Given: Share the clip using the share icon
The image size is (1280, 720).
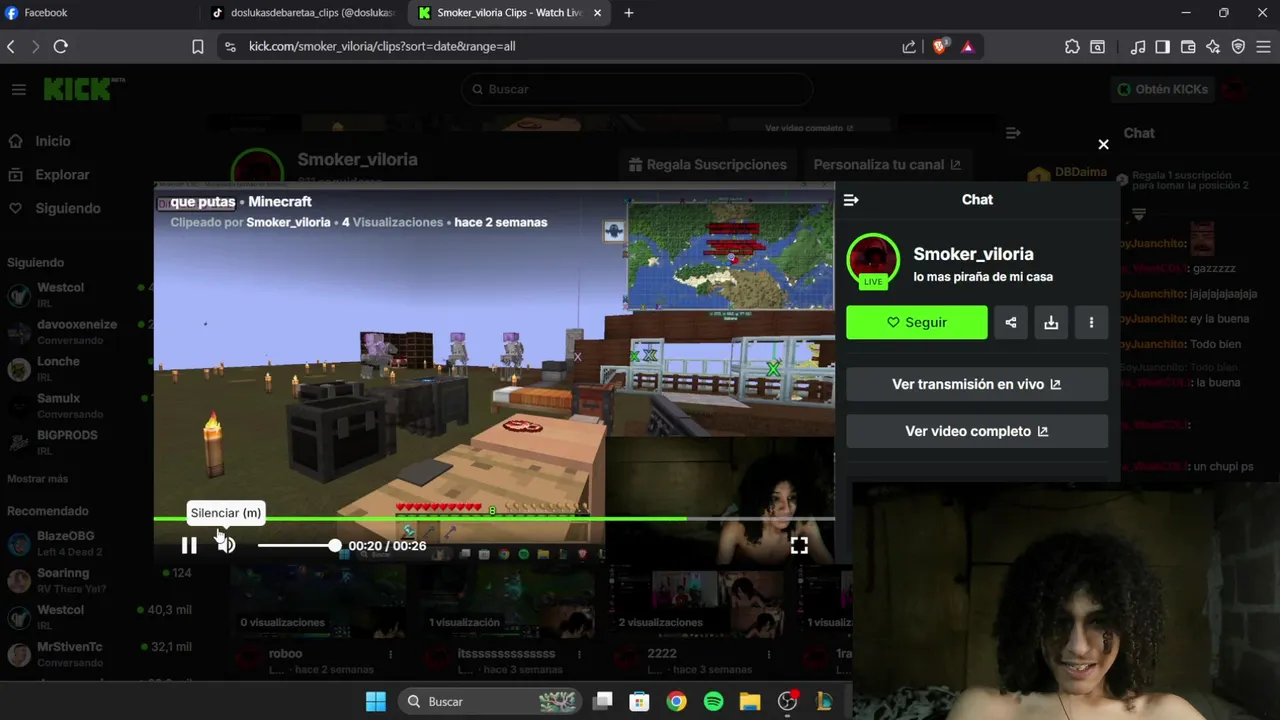Looking at the screenshot, I should (x=1010, y=322).
